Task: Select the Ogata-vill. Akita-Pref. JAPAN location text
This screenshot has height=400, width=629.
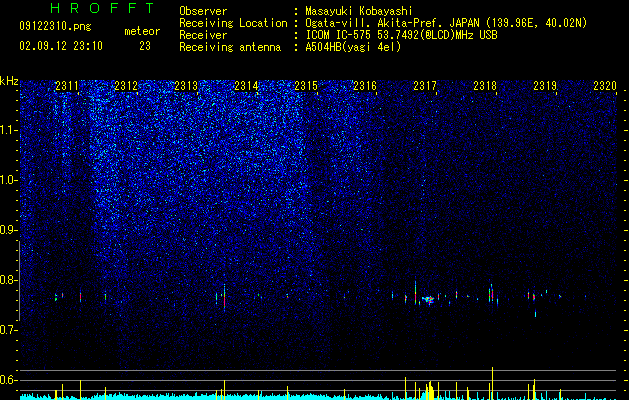Action: point(446,23)
